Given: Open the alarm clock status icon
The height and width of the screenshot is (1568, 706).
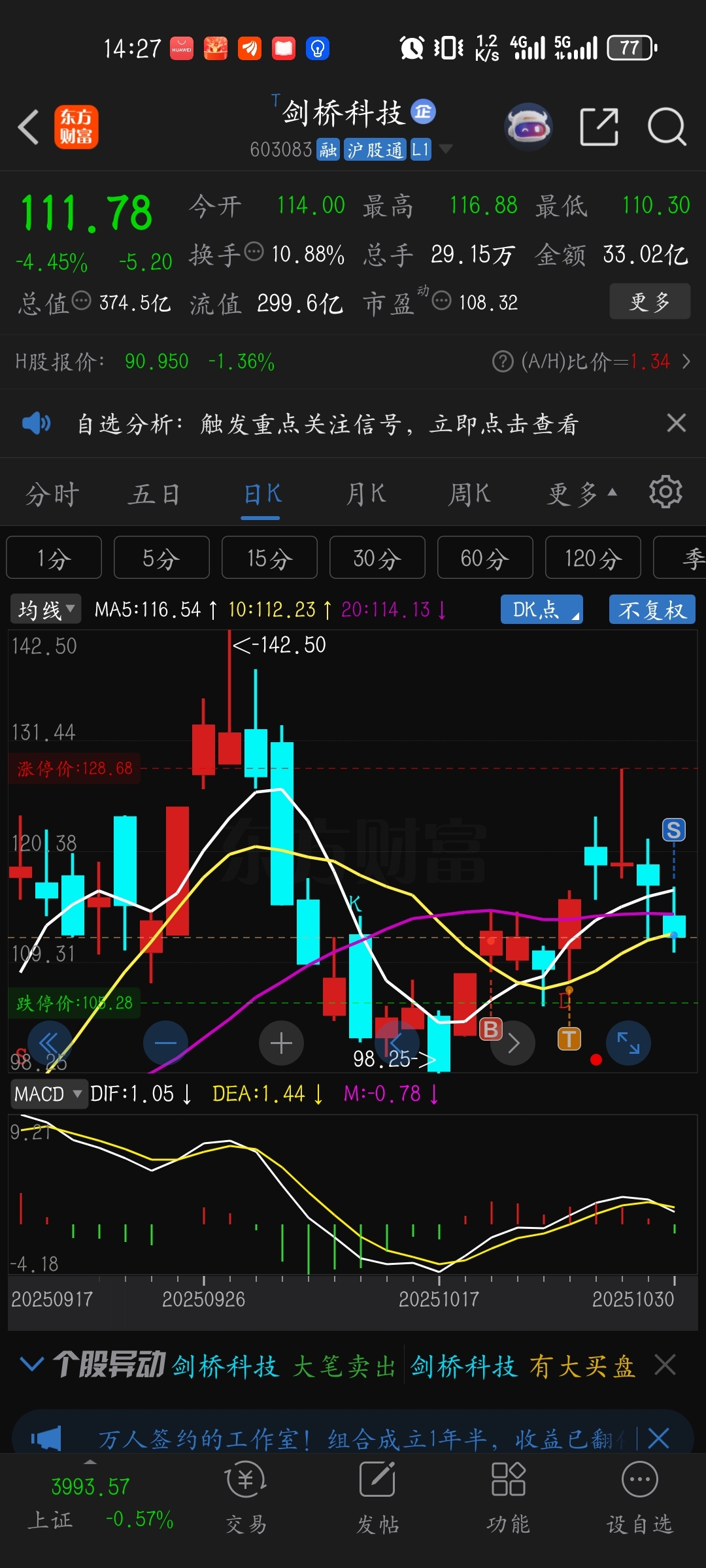Looking at the screenshot, I should click(x=412, y=48).
